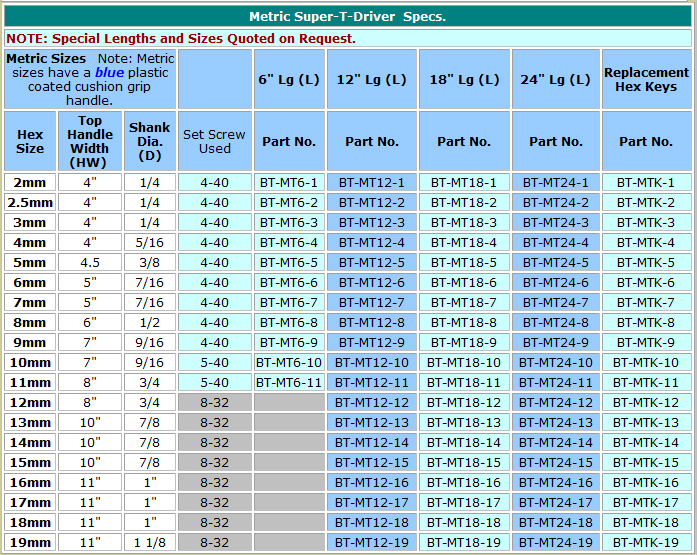Select part number BT-MT18-14
The width and height of the screenshot is (697, 555).
[x=464, y=442]
